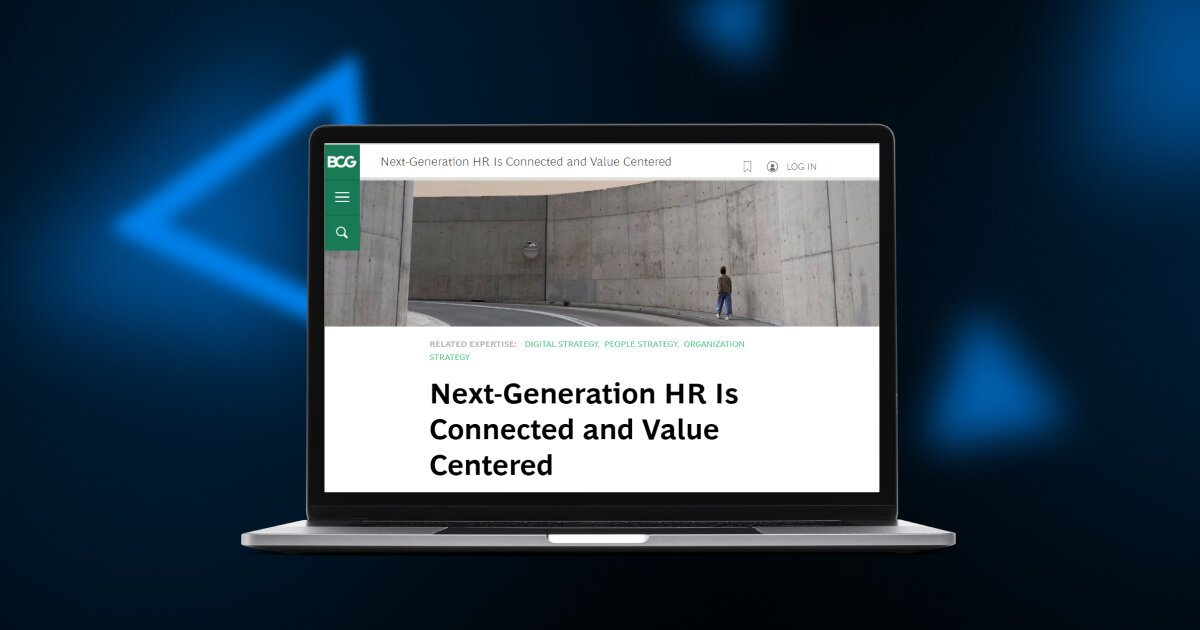The image size is (1200, 630).
Task: Open the PEOPLE STRATEGY expertise link
Action: [641, 344]
